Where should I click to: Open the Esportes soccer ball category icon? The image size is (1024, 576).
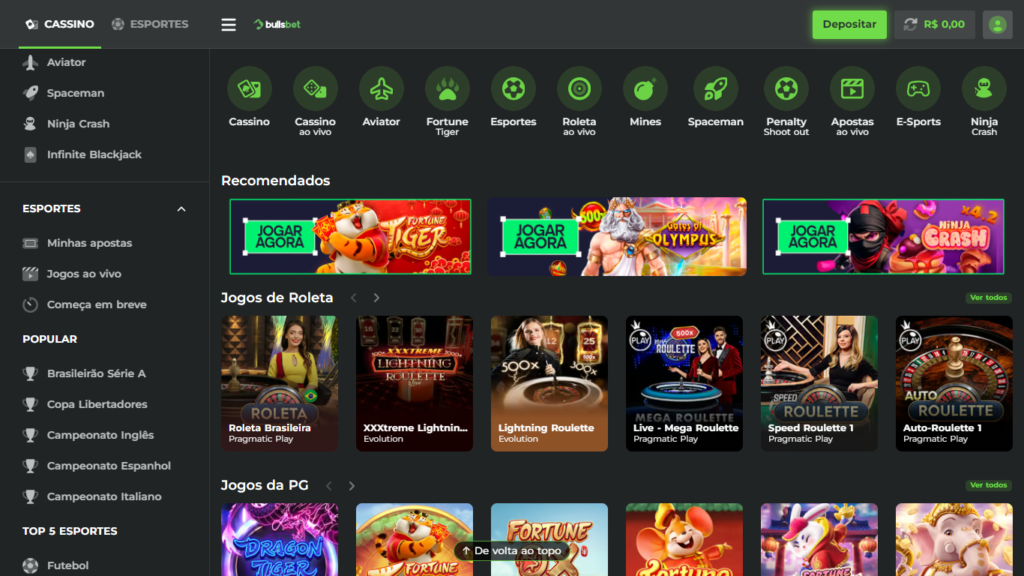pos(513,89)
